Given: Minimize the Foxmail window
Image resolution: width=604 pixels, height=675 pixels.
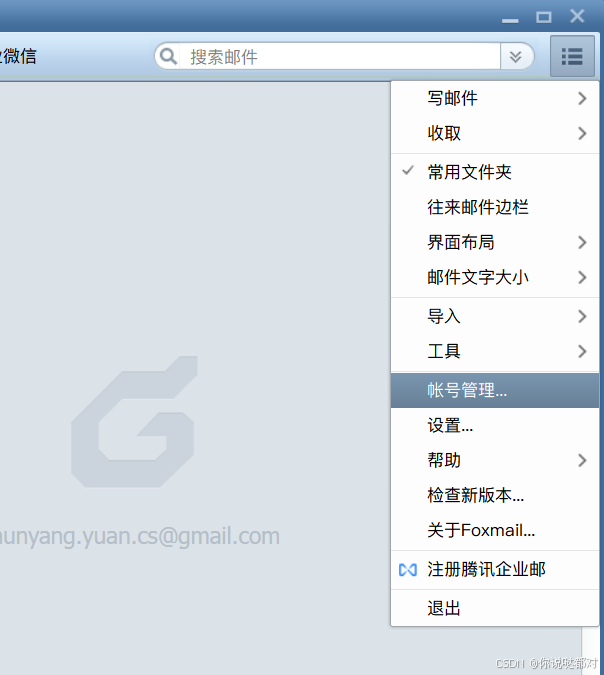Looking at the screenshot, I should tap(510, 19).
